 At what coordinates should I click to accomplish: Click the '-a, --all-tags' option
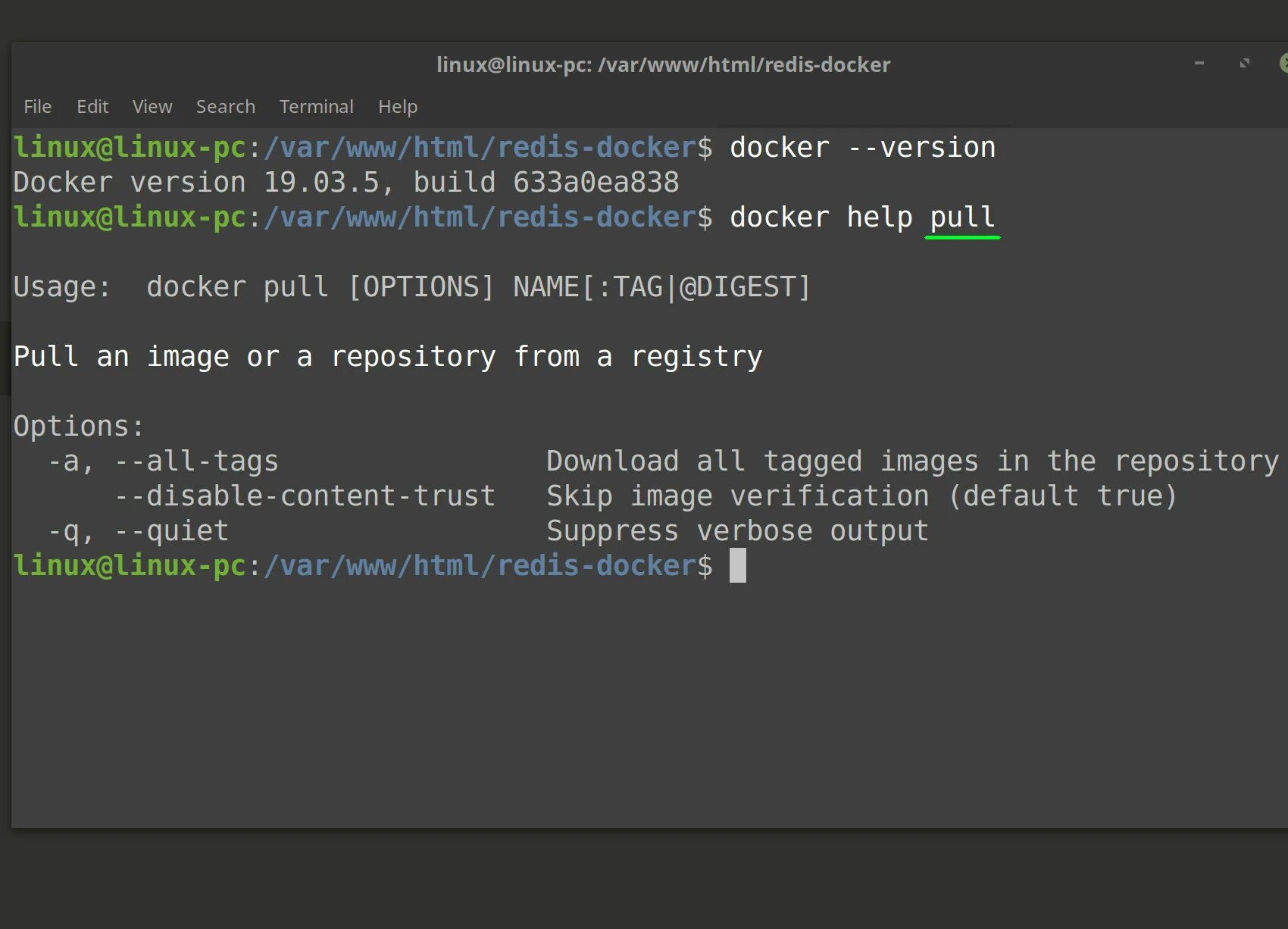pos(163,461)
